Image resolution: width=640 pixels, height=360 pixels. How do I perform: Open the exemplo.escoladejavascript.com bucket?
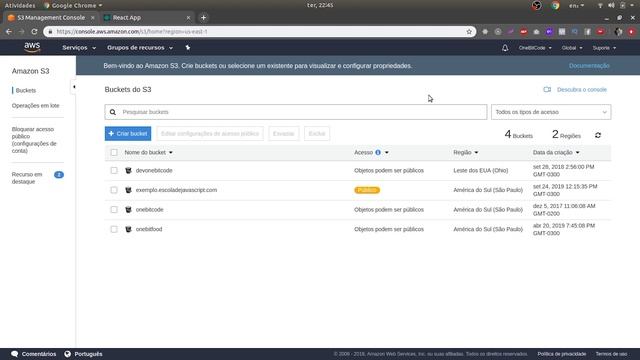(x=176, y=190)
